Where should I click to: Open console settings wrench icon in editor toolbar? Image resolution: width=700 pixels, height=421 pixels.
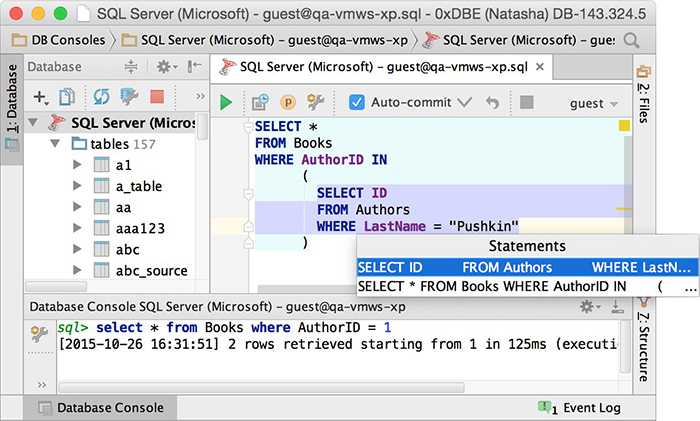click(316, 103)
